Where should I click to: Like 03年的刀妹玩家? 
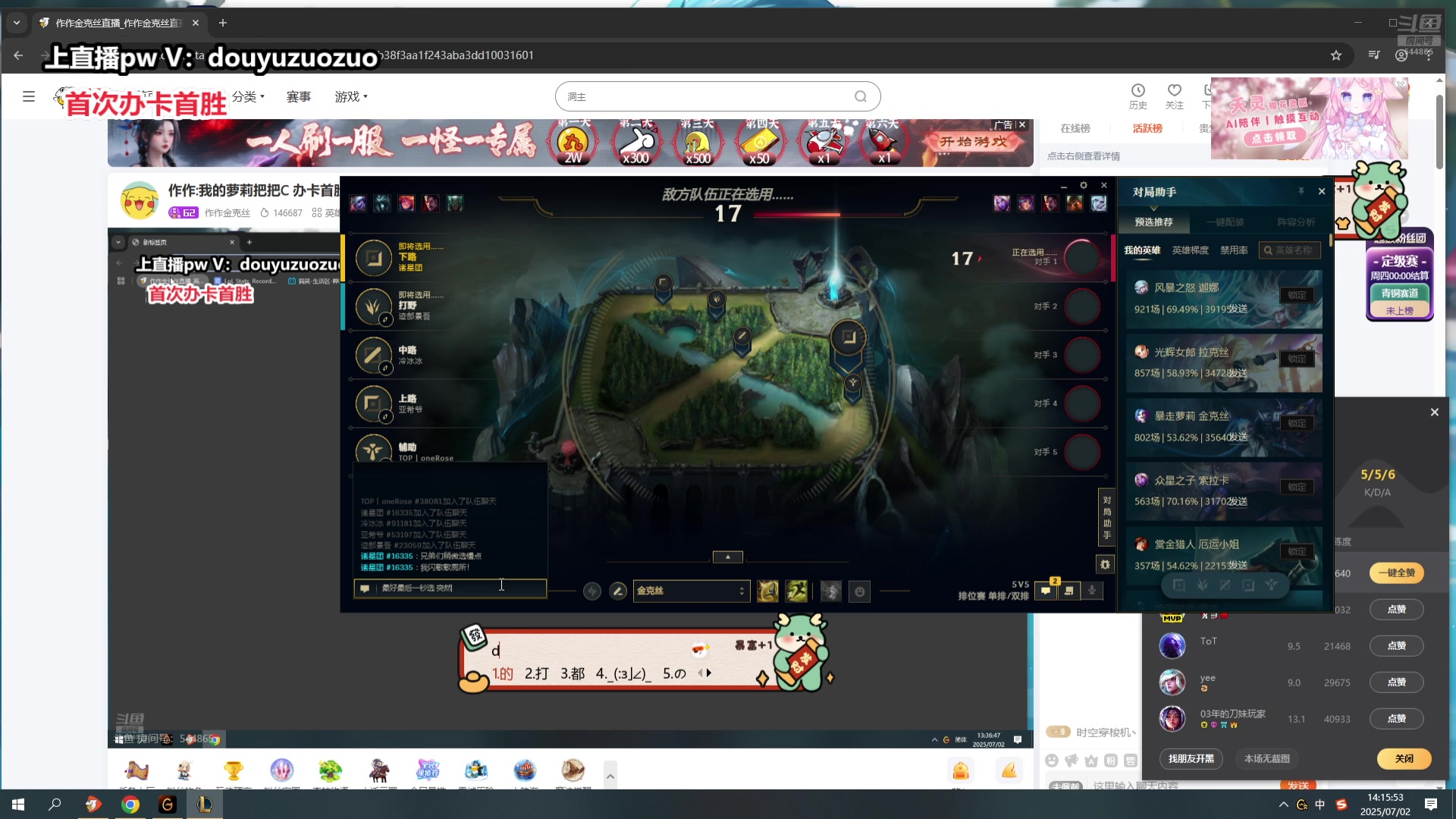(1396, 719)
